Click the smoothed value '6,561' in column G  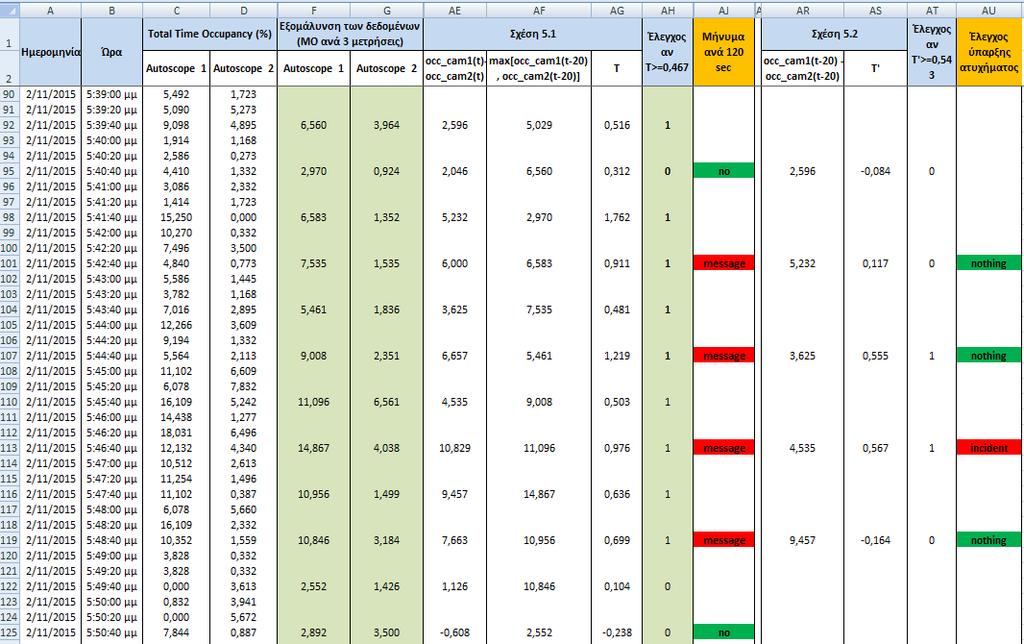(387, 402)
